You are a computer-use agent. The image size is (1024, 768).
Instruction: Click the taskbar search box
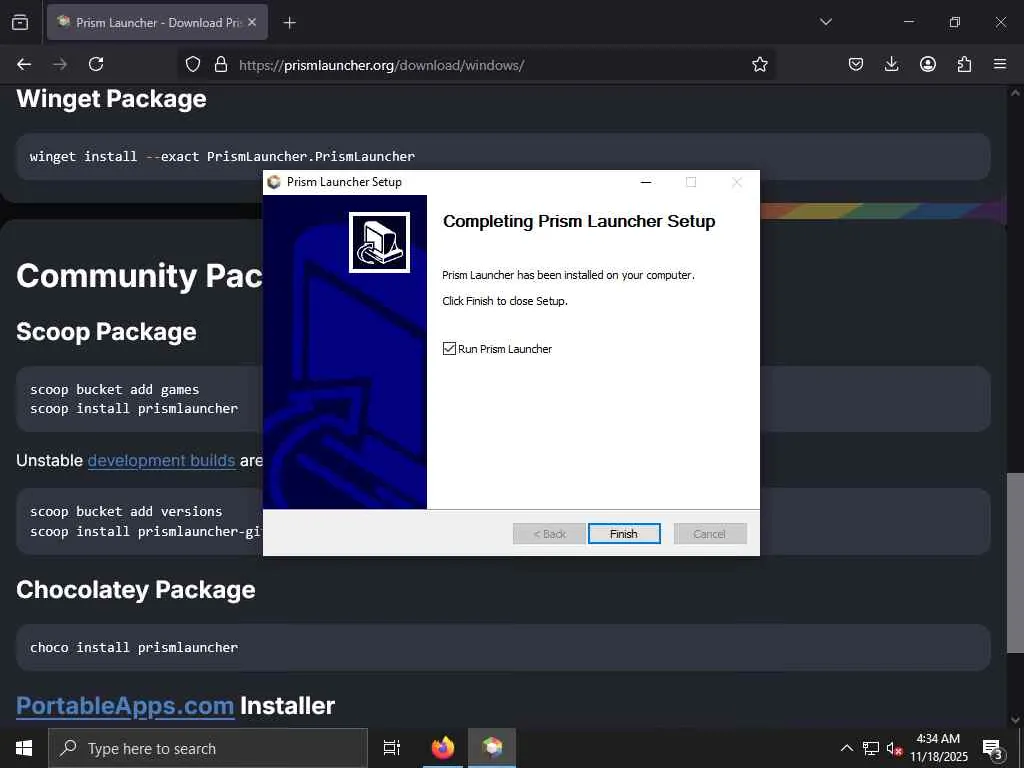click(208, 748)
